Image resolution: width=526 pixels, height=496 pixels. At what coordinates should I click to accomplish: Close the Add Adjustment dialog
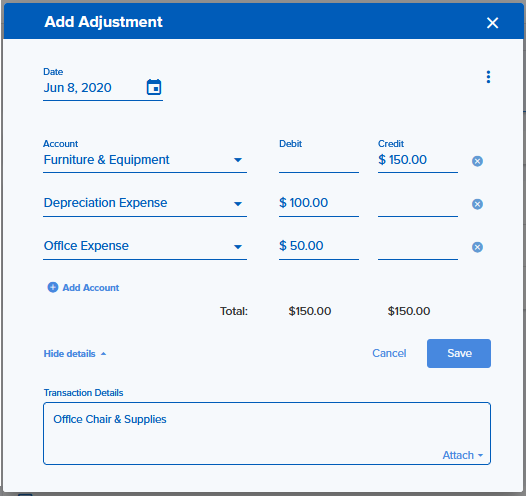click(x=492, y=23)
